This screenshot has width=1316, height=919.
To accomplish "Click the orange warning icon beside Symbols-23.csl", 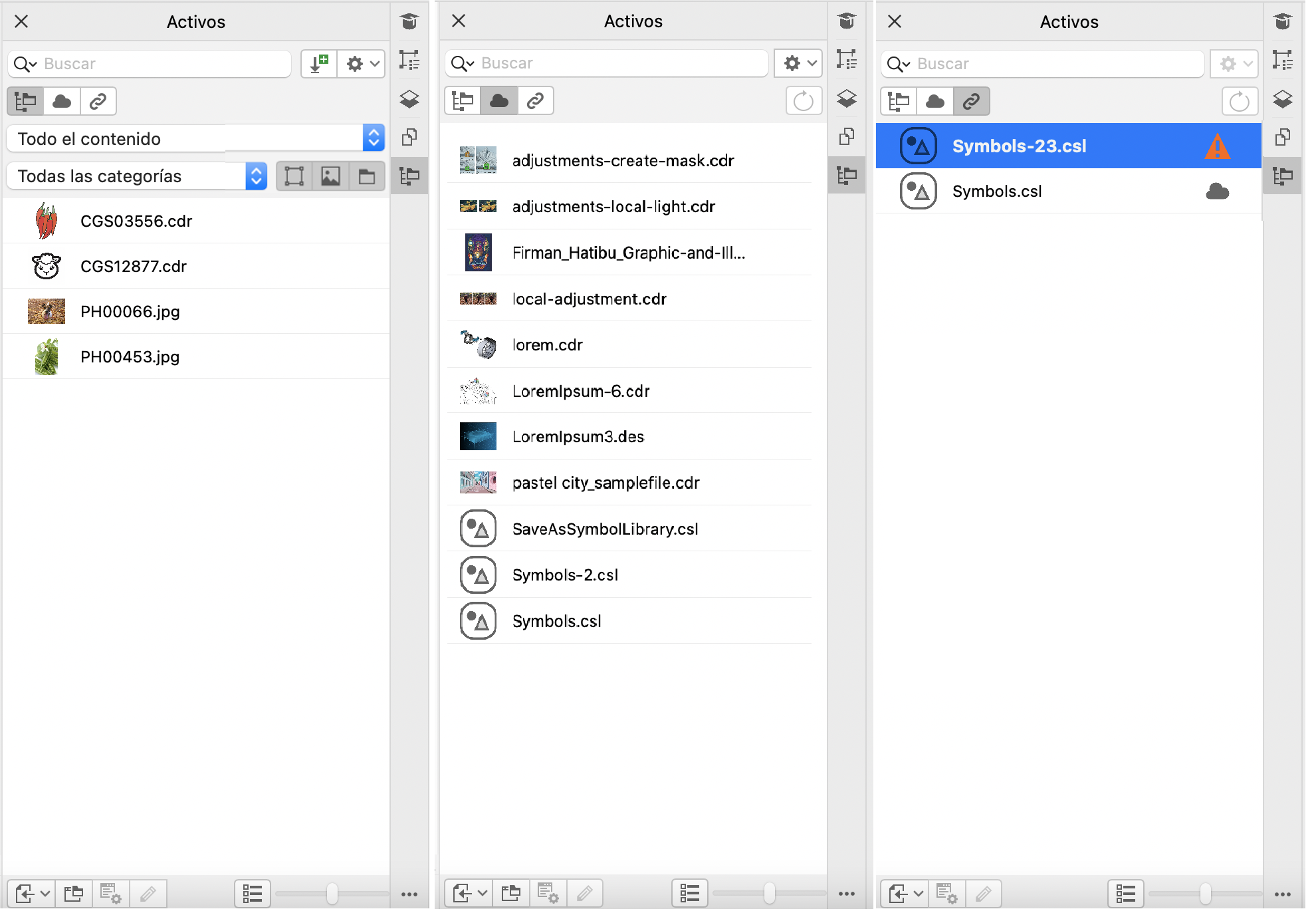I will 1216,146.
